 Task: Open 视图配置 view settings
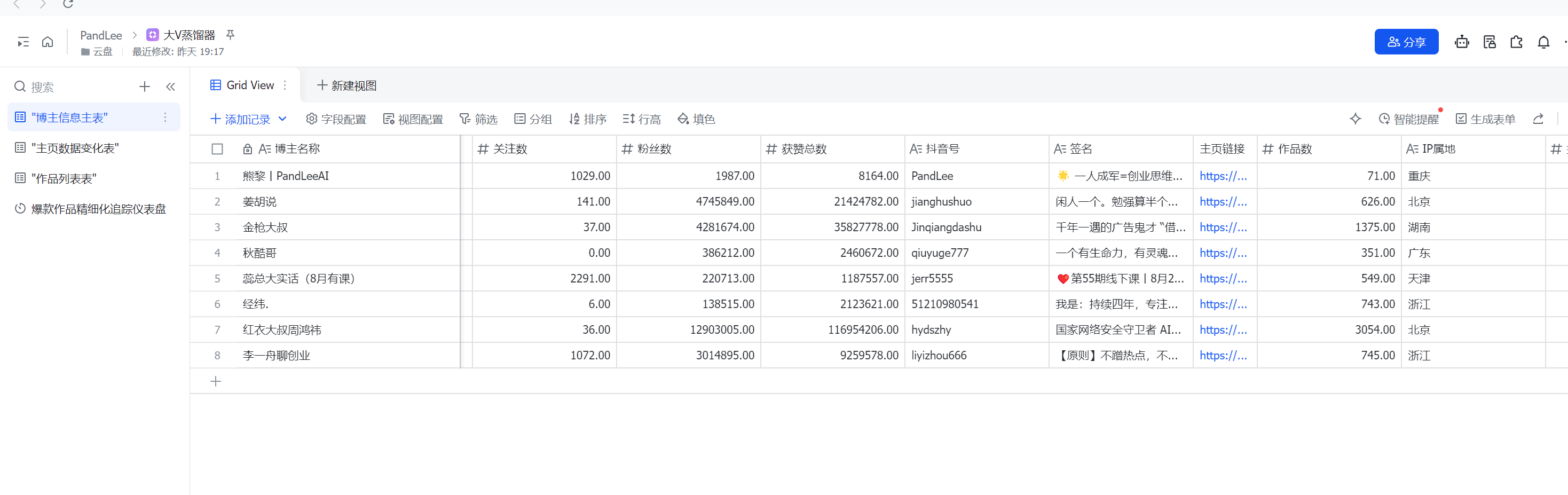413,119
